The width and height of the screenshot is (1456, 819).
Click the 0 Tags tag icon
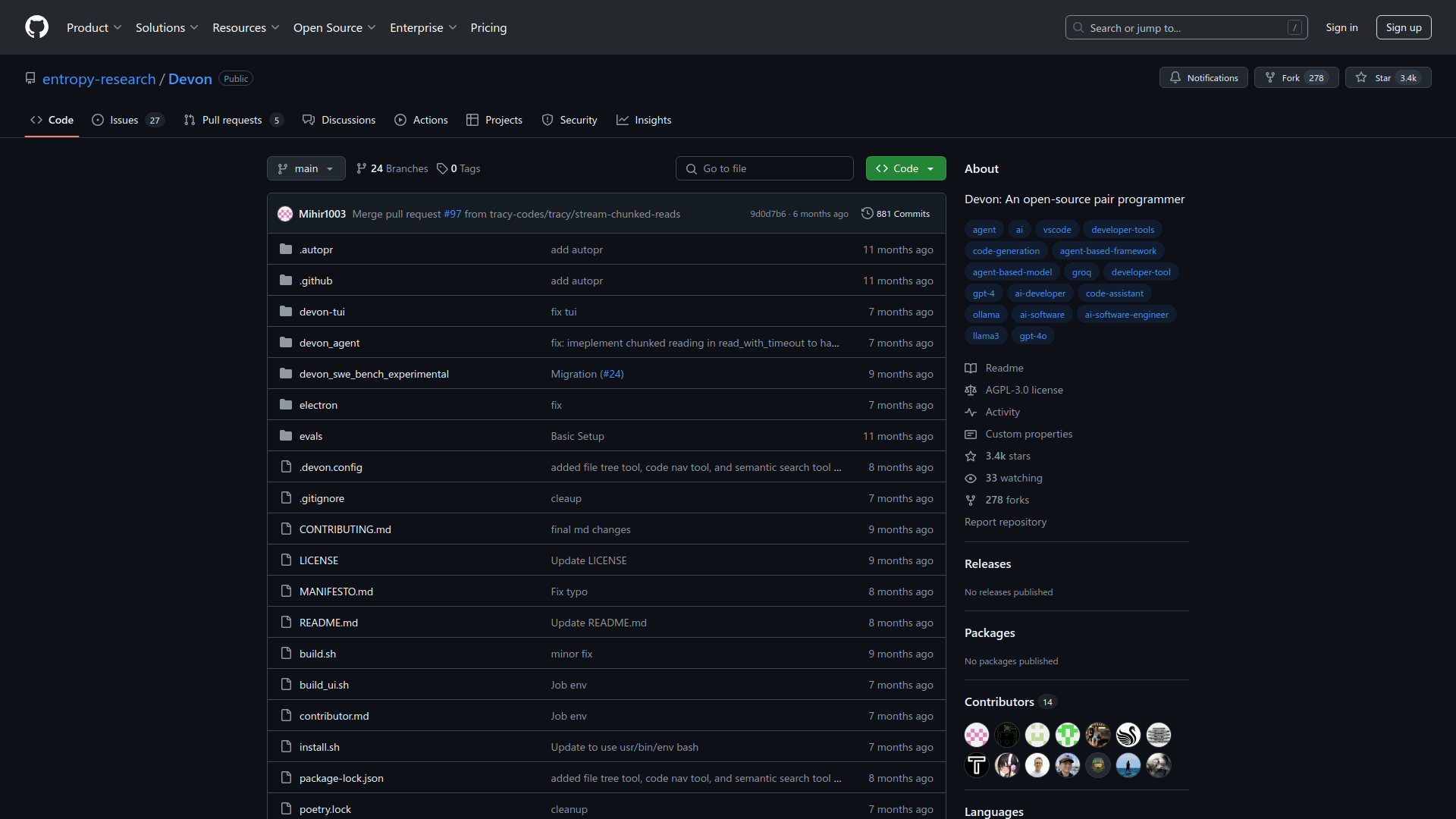point(442,168)
